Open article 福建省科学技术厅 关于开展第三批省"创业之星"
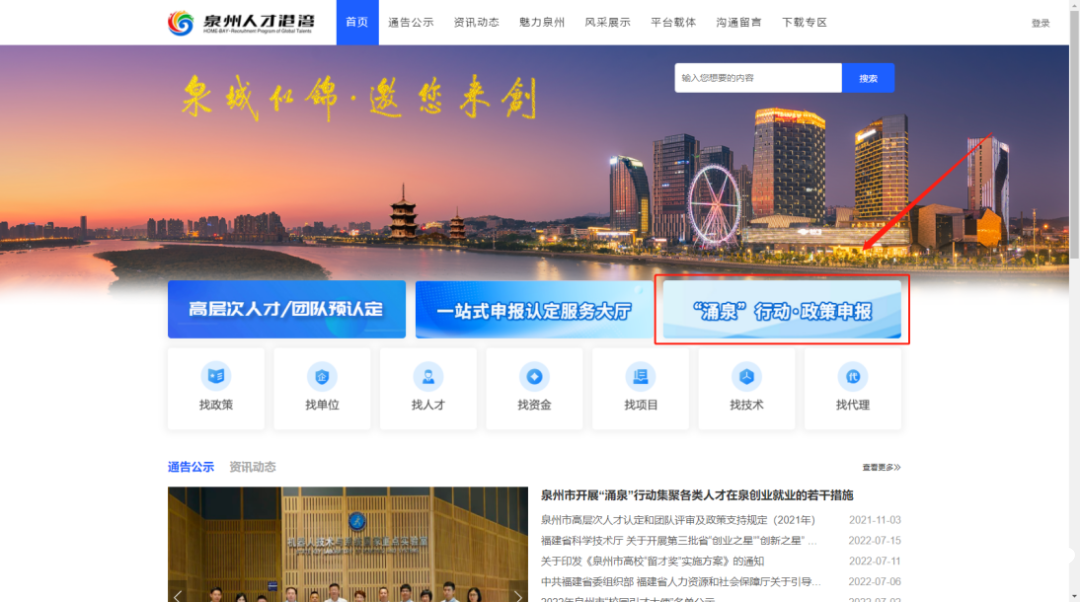1080x602 pixels. tap(679, 541)
